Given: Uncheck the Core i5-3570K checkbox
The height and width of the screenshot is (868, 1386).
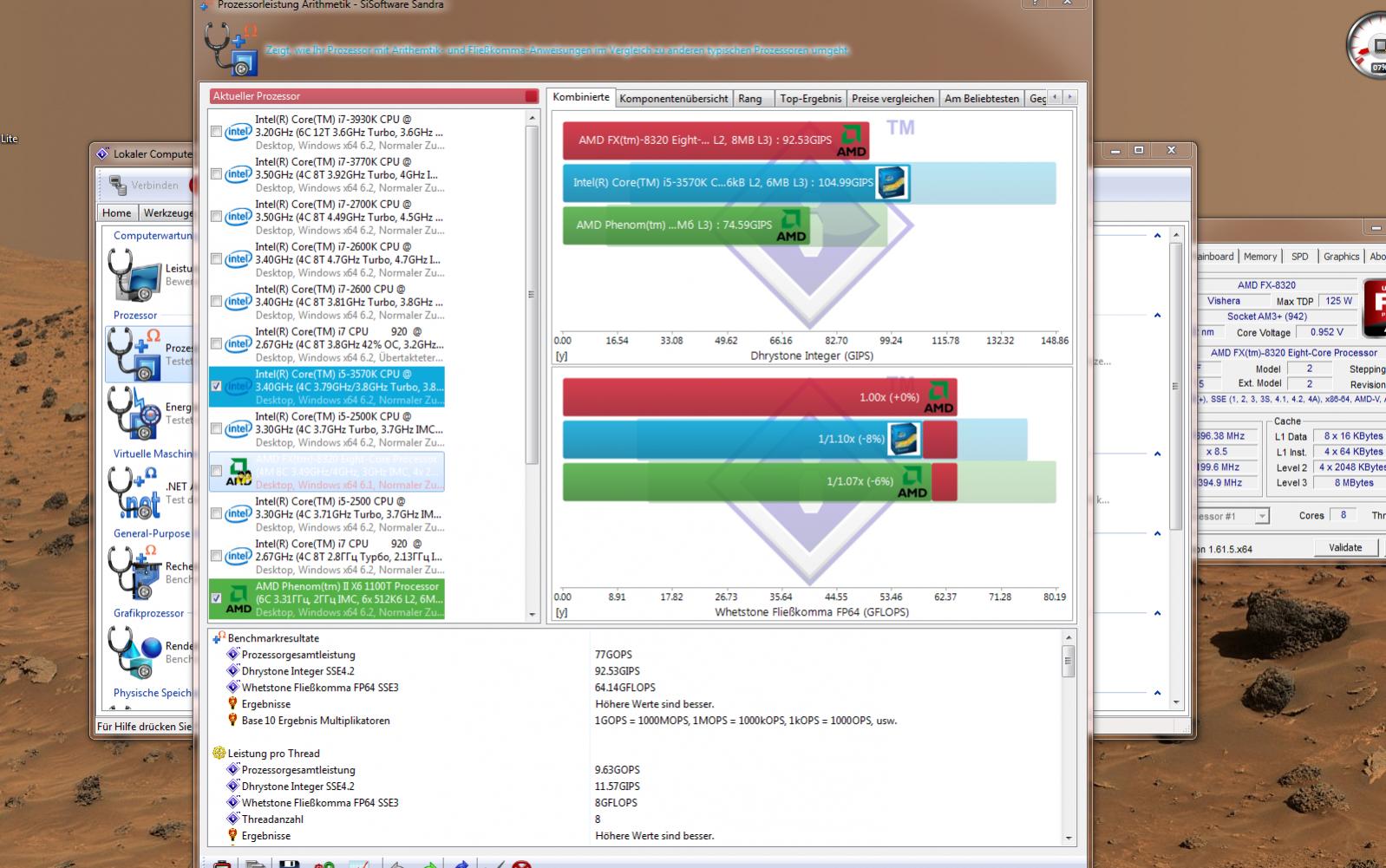Looking at the screenshot, I should click(217, 387).
